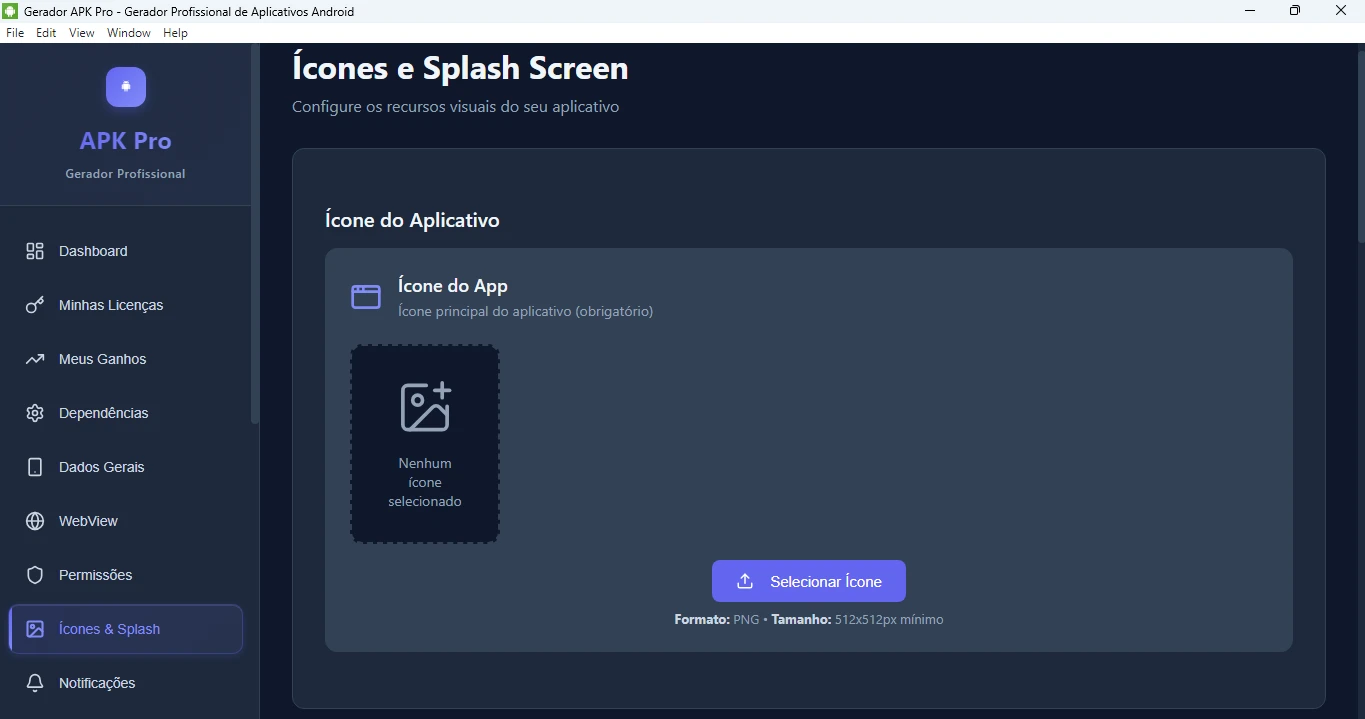Click the shield icon for Permissões
Image resolution: width=1365 pixels, height=719 pixels.
click(x=35, y=575)
